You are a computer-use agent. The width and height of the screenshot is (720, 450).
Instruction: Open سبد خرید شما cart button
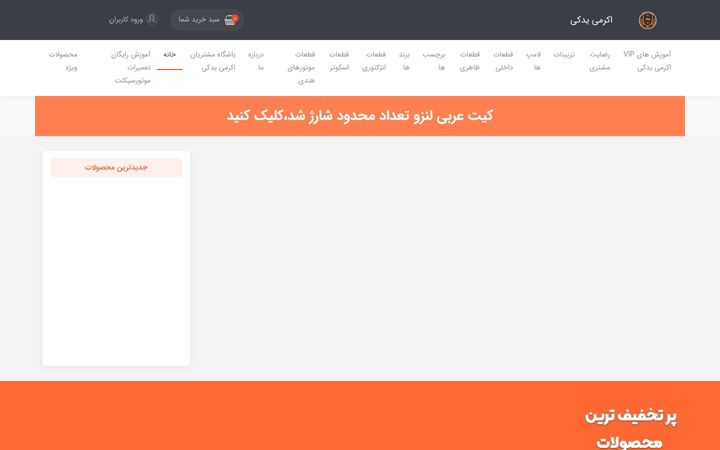(x=207, y=20)
